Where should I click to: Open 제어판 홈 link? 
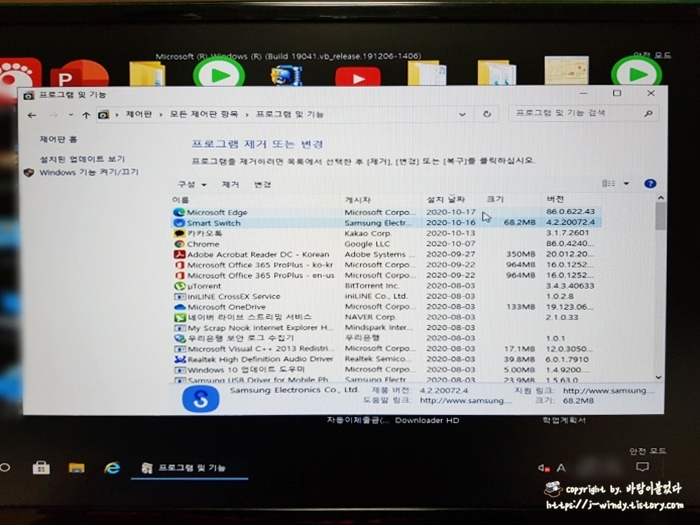pos(58,139)
